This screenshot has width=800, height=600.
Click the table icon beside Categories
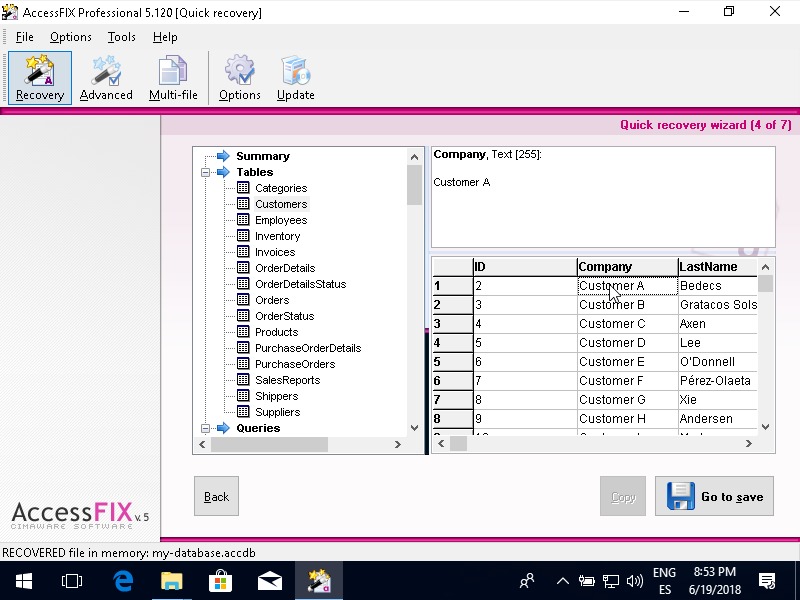(243, 188)
